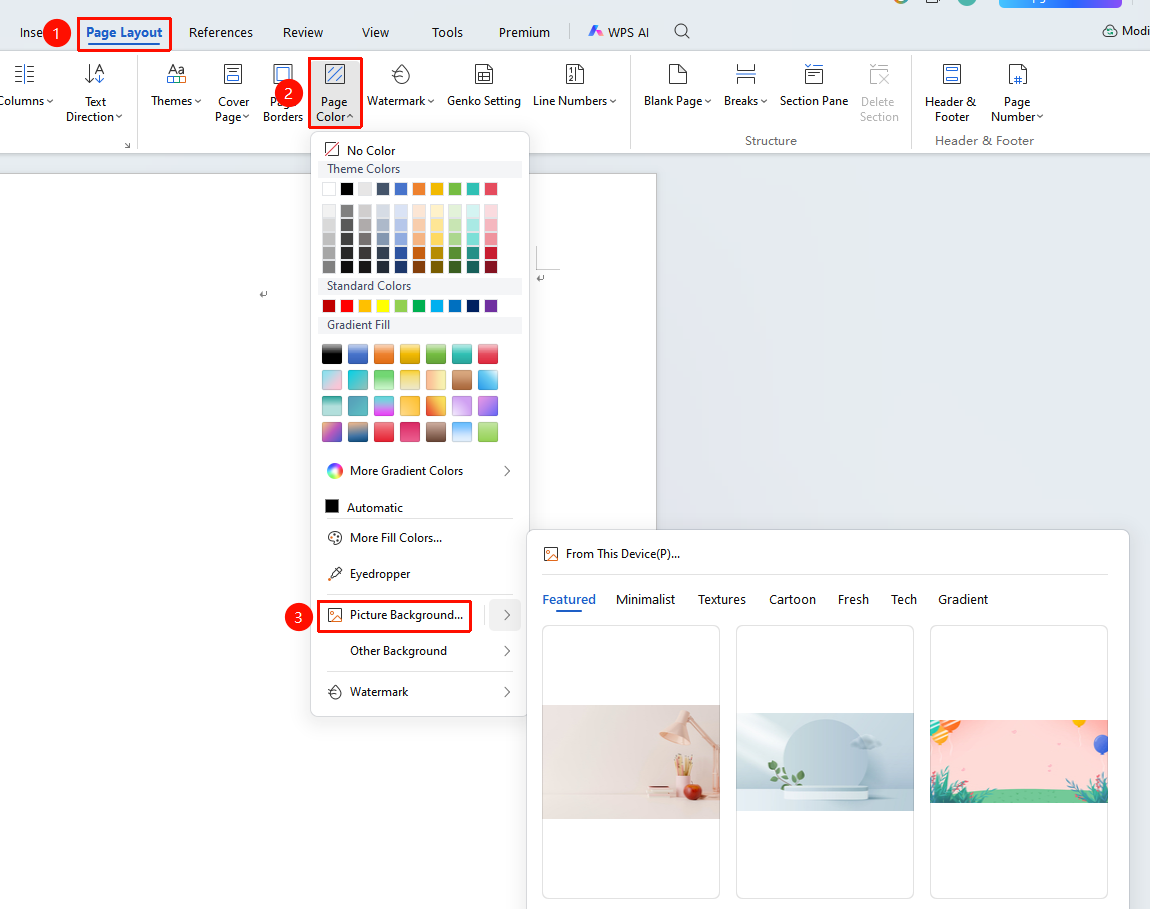Open Genko Setting
Viewport: 1150px width, 909px height.
coord(484,85)
